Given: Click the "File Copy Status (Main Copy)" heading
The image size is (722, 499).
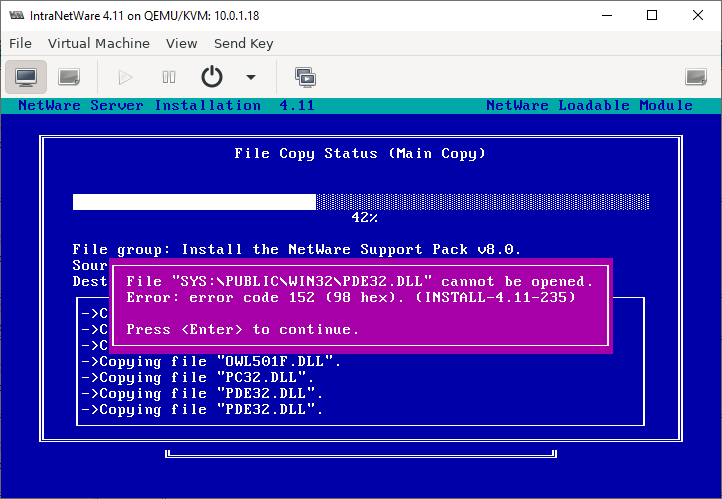Looking at the screenshot, I should coord(360,153).
